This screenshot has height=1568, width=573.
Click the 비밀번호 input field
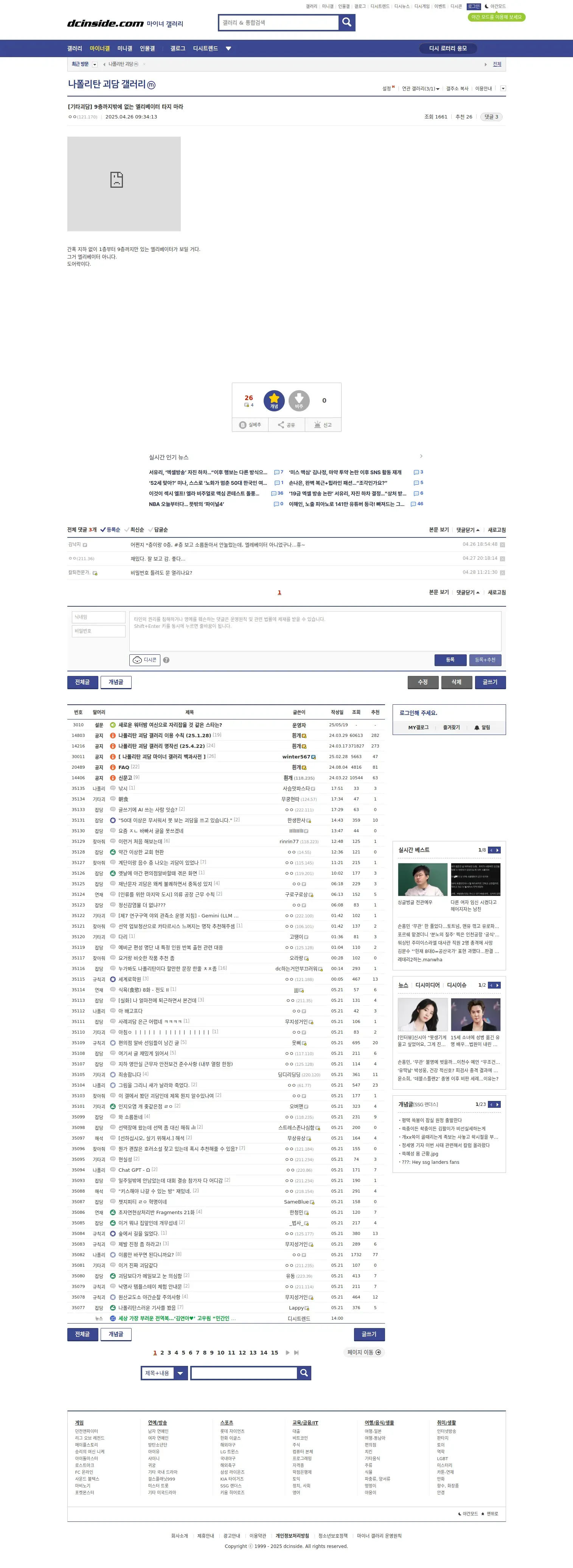pyautogui.click(x=99, y=631)
